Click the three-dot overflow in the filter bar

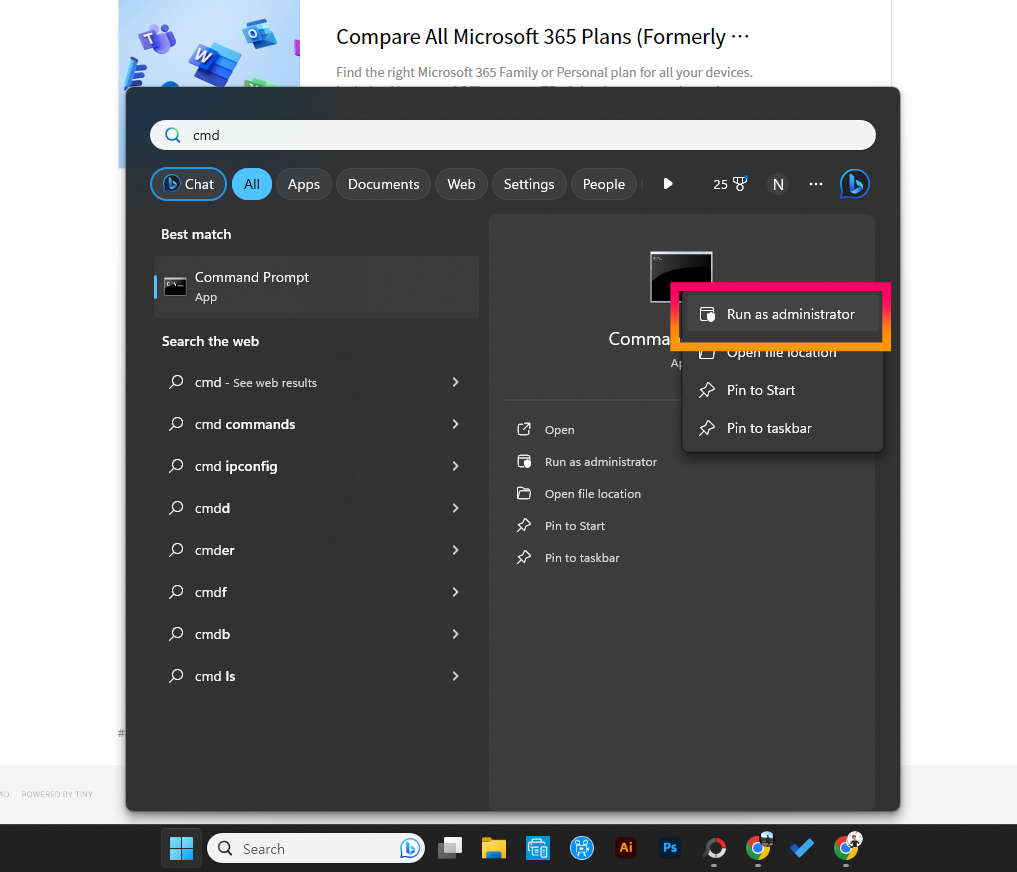click(815, 183)
